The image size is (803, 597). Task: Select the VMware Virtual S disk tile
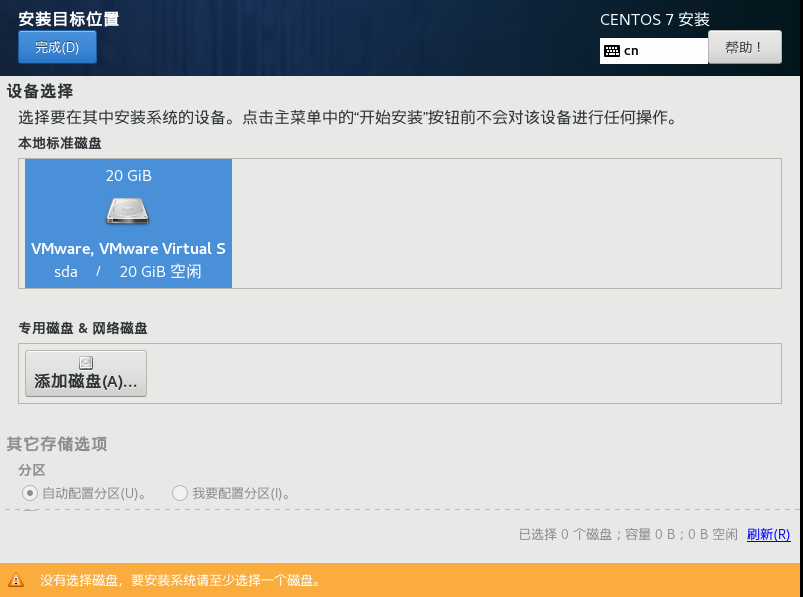pyautogui.click(x=128, y=223)
